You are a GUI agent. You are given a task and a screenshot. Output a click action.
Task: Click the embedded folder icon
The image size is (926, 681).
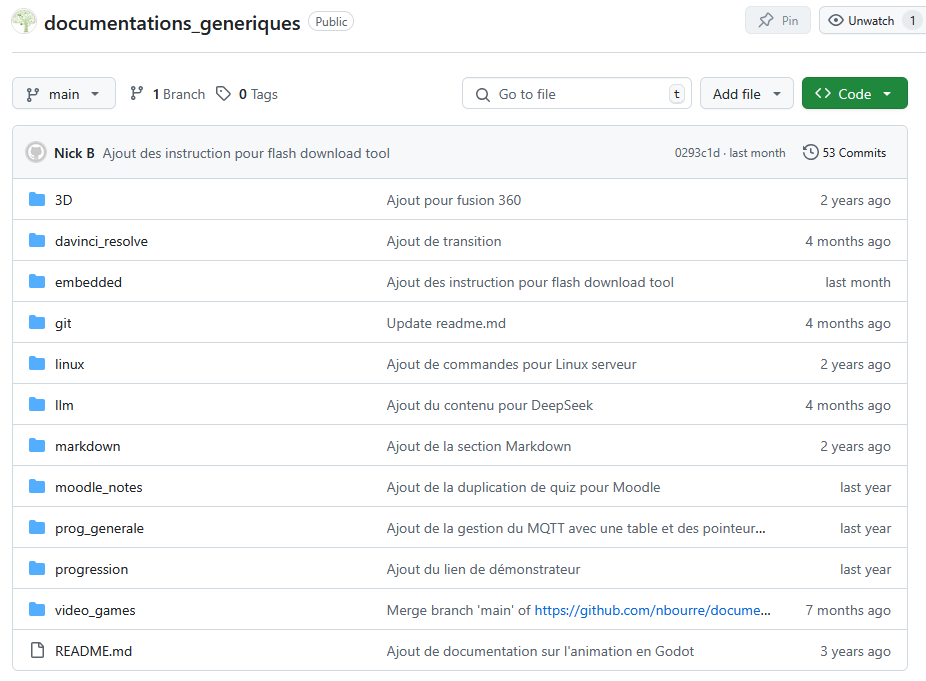click(x=37, y=282)
